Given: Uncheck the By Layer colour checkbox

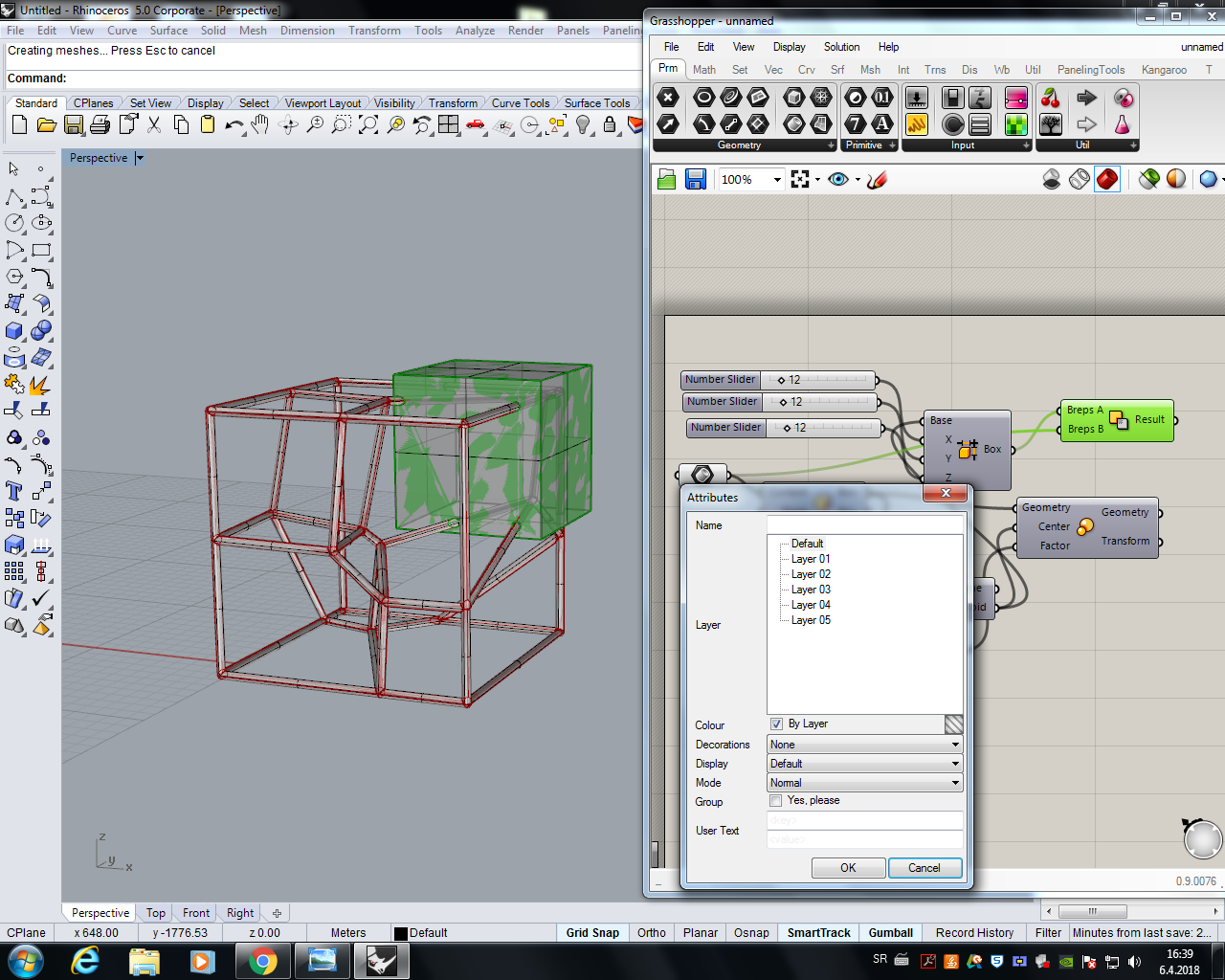Looking at the screenshot, I should 776,724.
